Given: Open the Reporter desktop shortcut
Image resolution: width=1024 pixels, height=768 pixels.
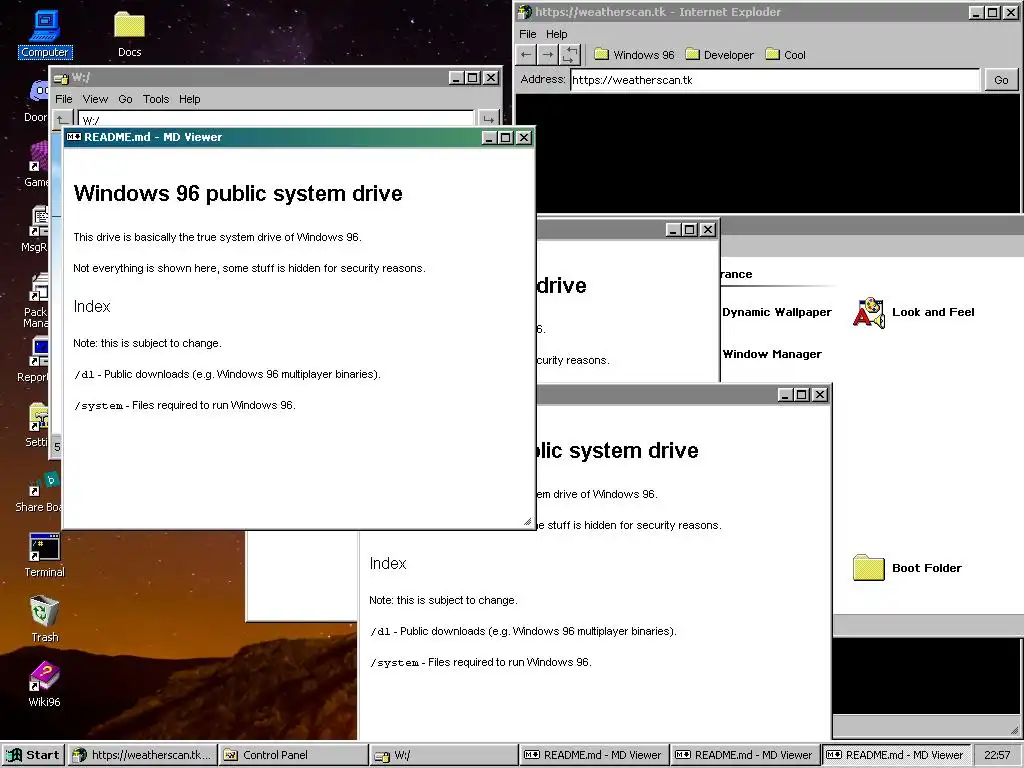Looking at the screenshot, I should click(34, 360).
